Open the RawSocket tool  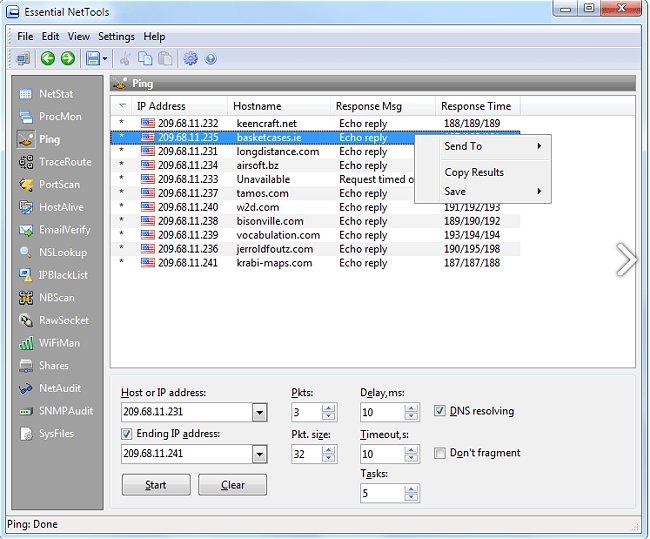click(54, 320)
